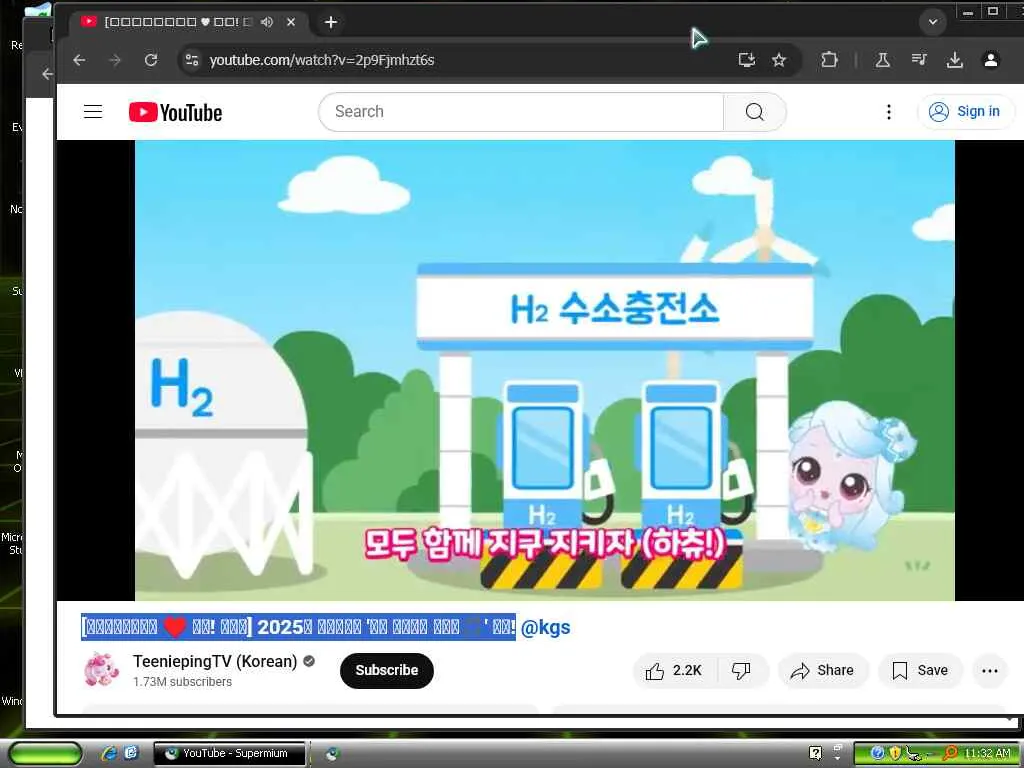Open the @kgs link in the title
Image resolution: width=1024 pixels, height=768 pixels.
(x=545, y=628)
